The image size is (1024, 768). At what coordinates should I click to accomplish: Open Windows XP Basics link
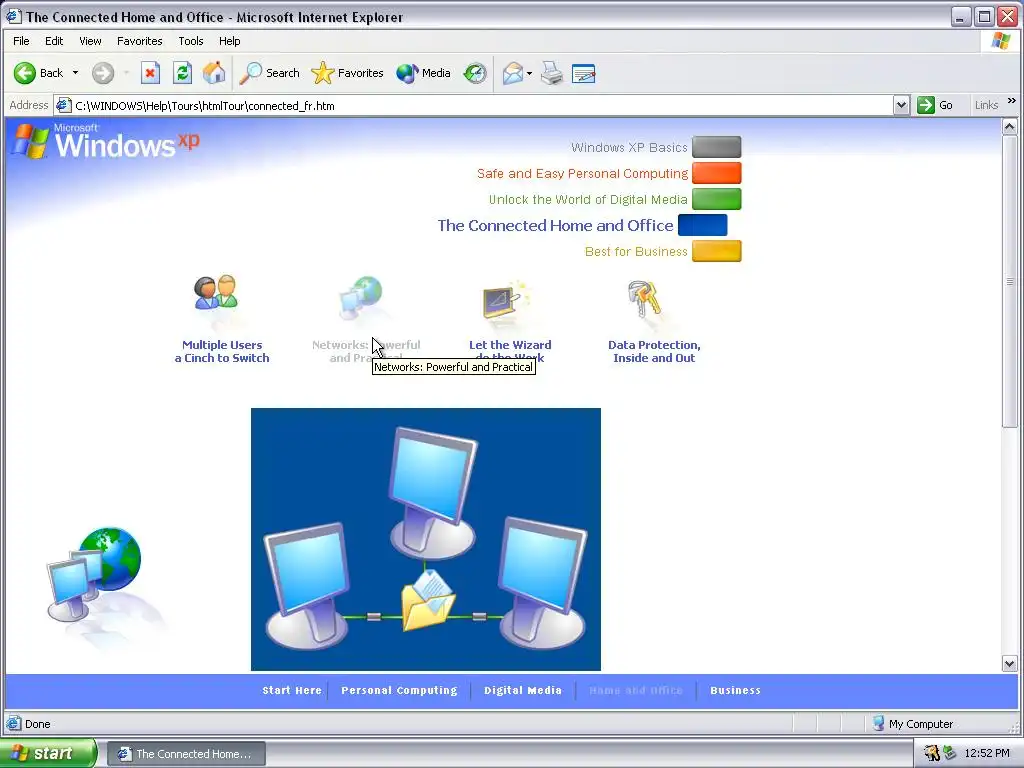tap(629, 148)
